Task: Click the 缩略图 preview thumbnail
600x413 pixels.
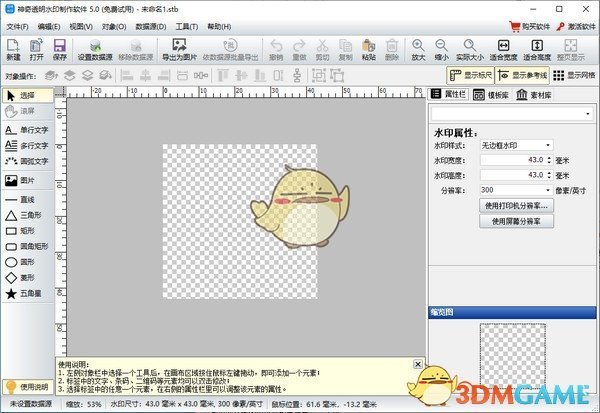Action: pos(513,356)
